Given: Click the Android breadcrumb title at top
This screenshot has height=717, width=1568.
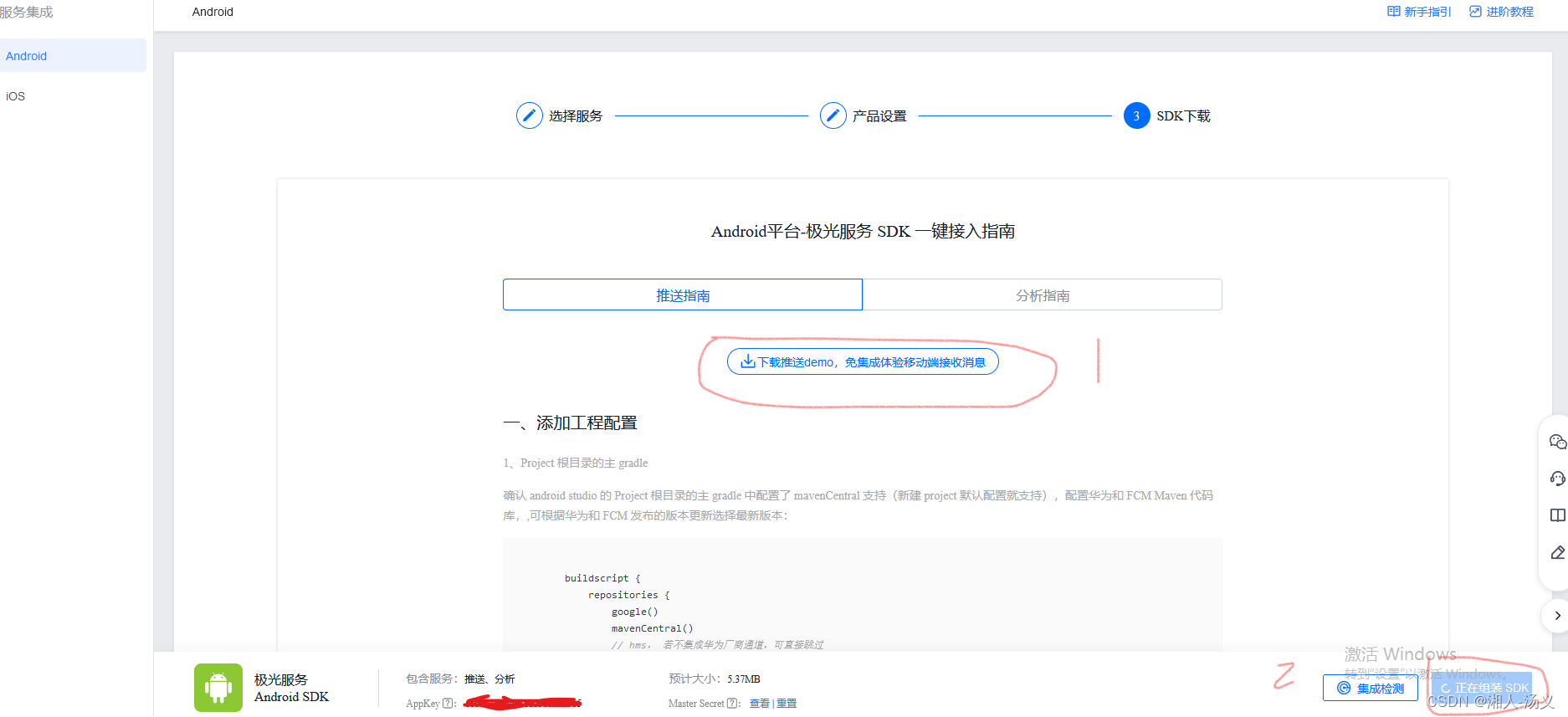Looking at the screenshot, I should [x=213, y=12].
